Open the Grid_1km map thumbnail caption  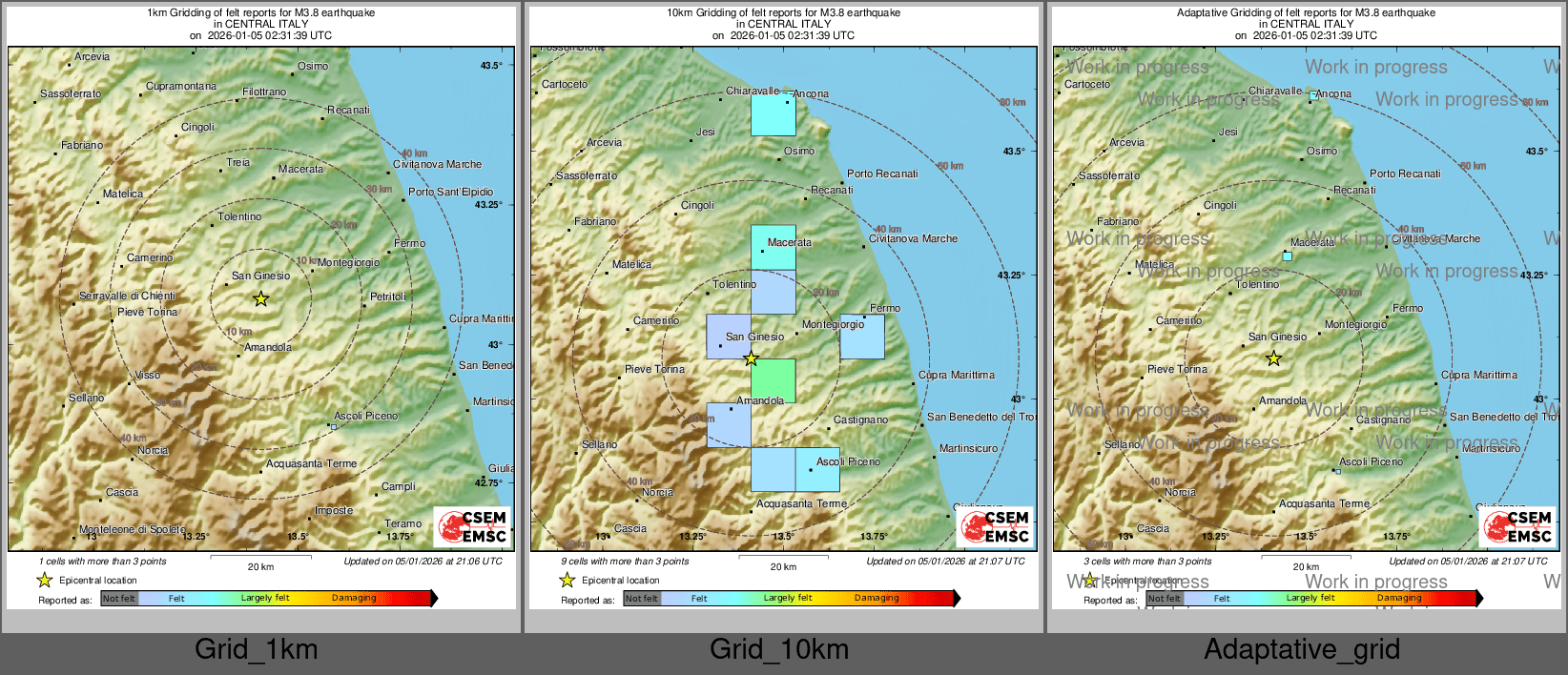click(x=257, y=649)
